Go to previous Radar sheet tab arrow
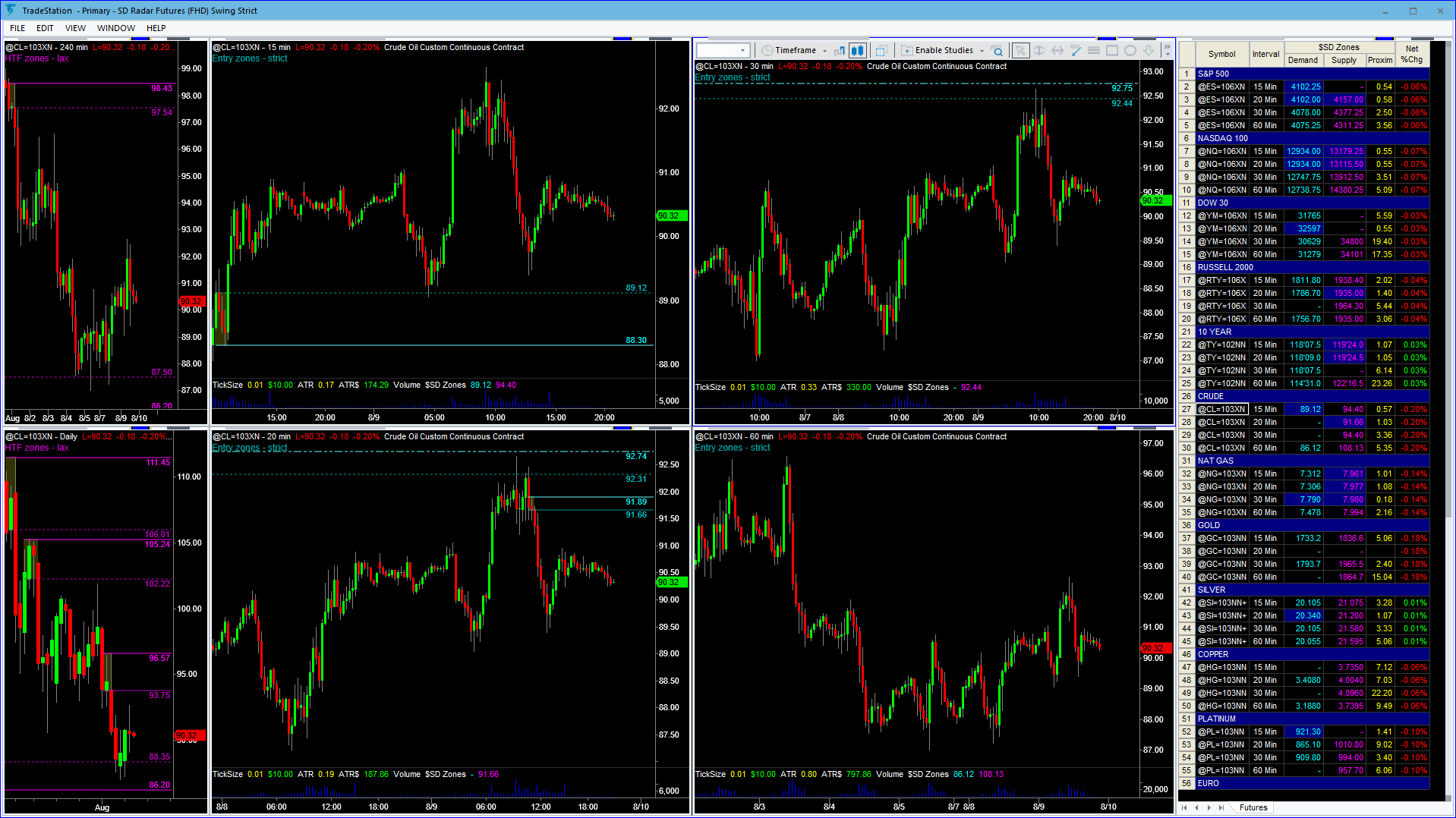The height and width of the screenshot is (818, 1456). tap(1196, 807)
